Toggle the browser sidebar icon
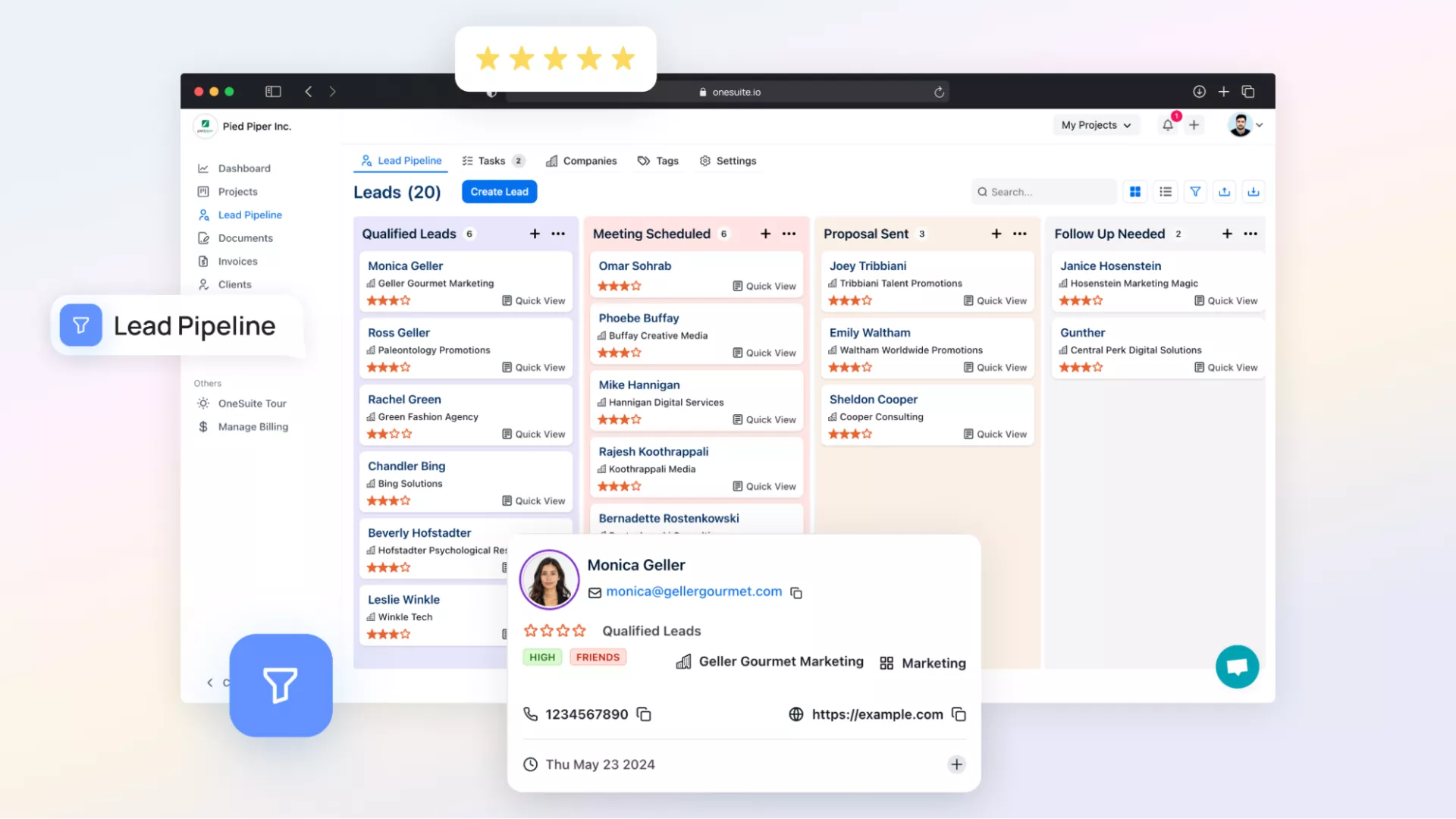This screenshot has width=1456, height=819. click(273, 92)
